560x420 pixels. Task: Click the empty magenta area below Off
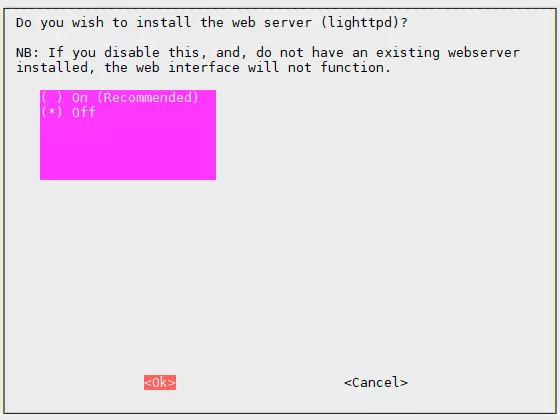(x=128, y=150)
